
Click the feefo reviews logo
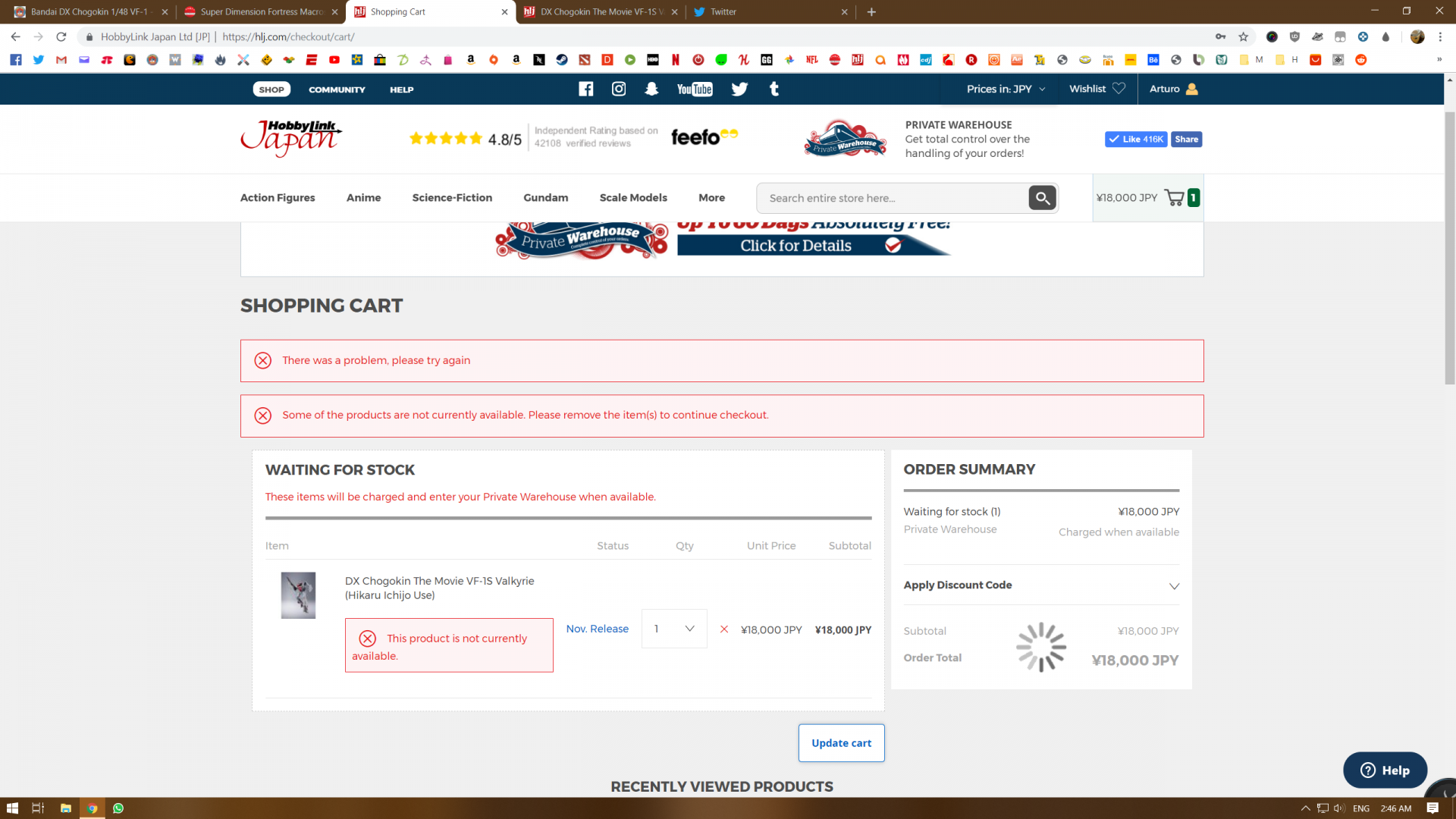(x=704, y=136)
